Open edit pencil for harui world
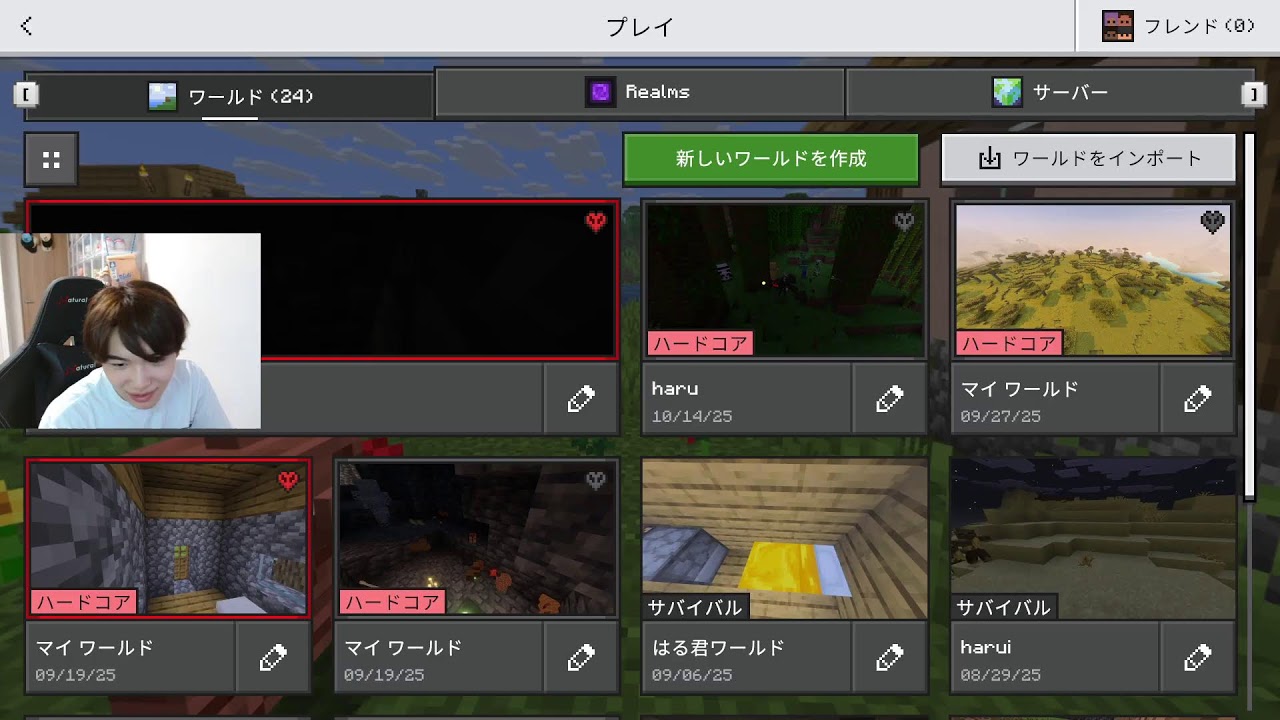Image resolution: width=1280 pixels, height=720 pixels. coord(1197,657)
